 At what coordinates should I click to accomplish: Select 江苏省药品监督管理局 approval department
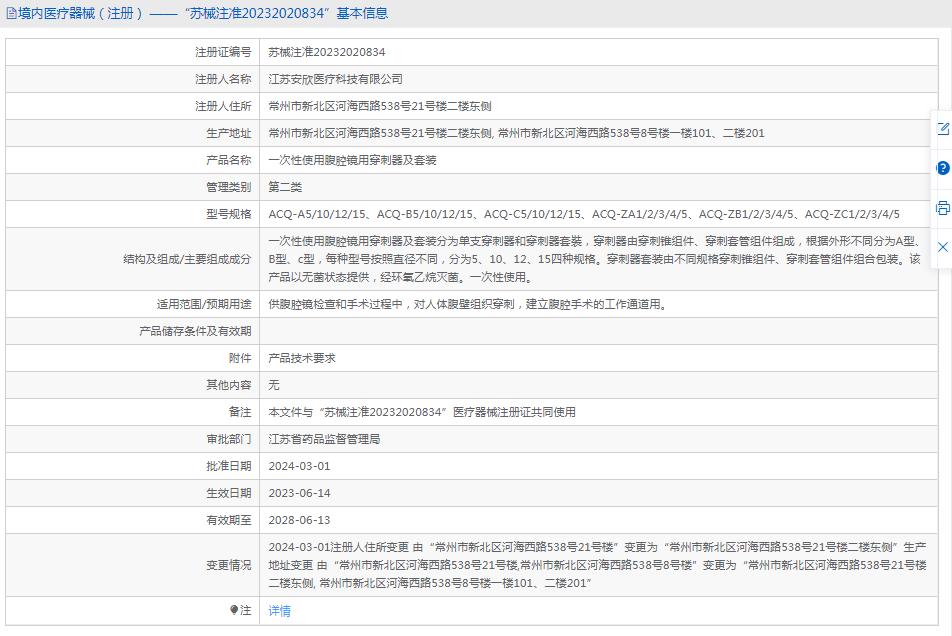[x=324, y=439]
